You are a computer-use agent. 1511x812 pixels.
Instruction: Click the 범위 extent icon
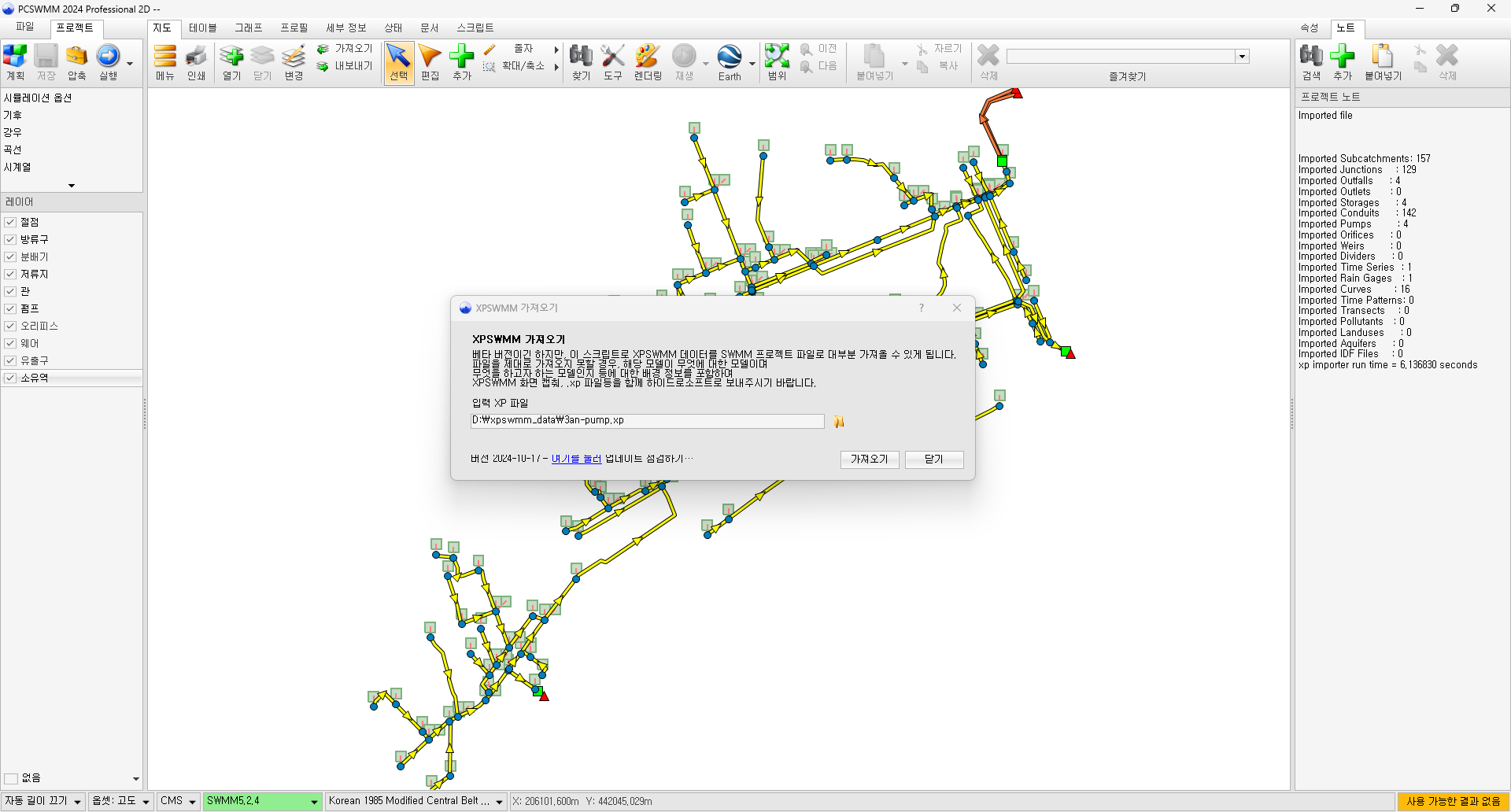point(777,57)
